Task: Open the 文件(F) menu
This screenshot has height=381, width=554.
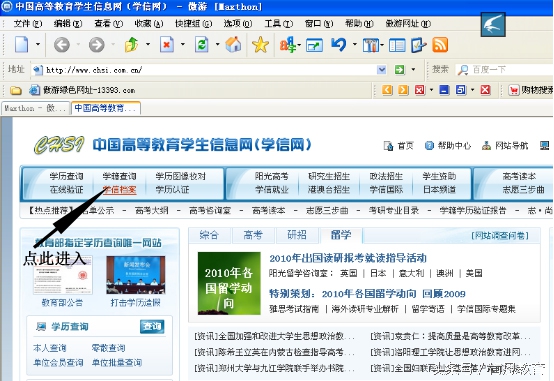Action: click(x=28, y=24)
